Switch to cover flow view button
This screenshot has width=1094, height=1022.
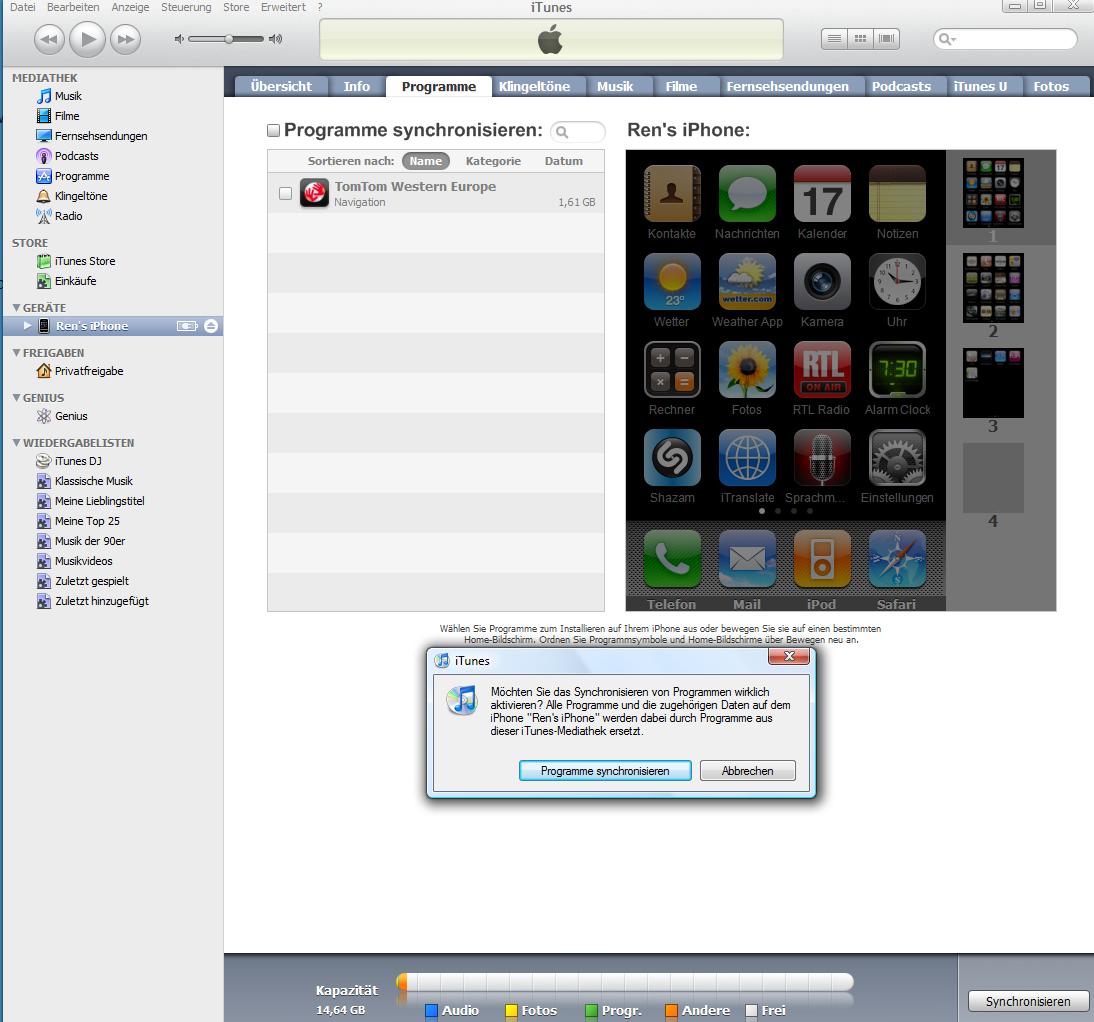tap(886, 39)
